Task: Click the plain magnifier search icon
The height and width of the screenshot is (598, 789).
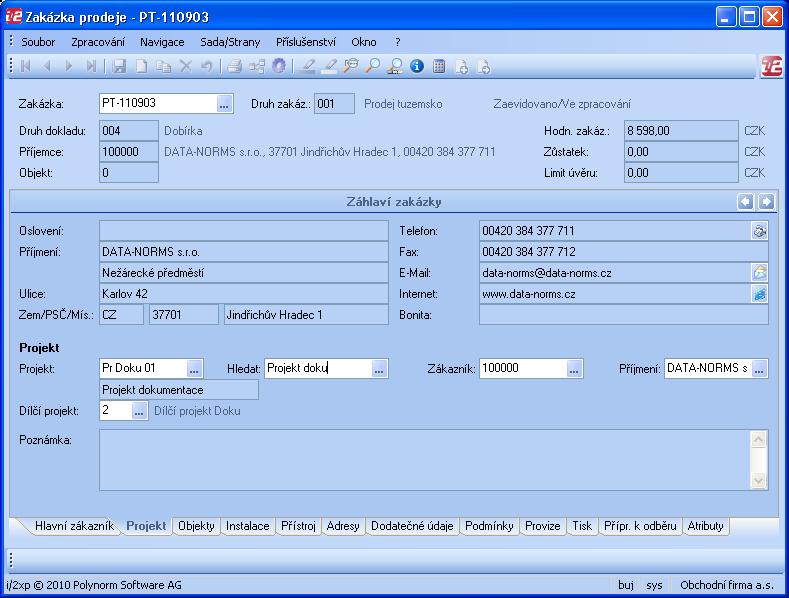Action: tap(372, 66)
